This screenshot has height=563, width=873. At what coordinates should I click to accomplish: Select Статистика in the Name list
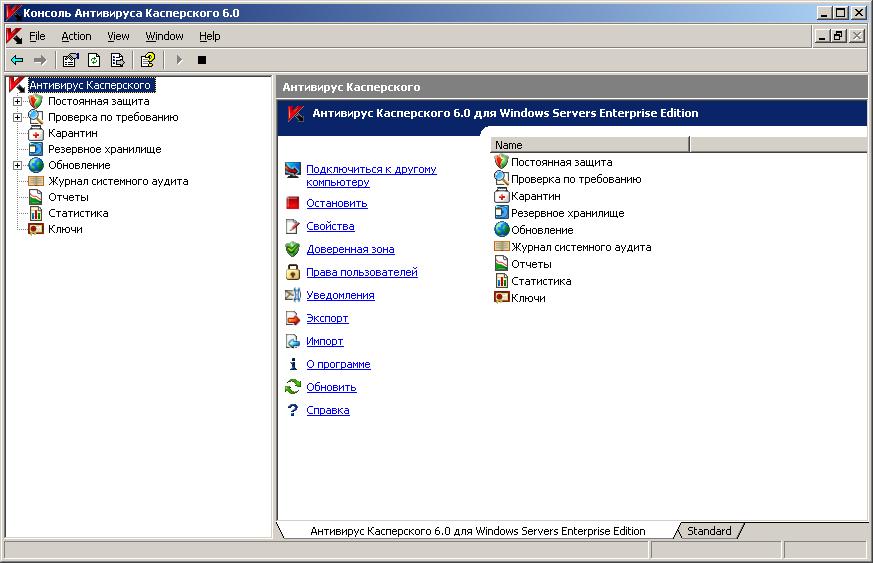[541, 281]
